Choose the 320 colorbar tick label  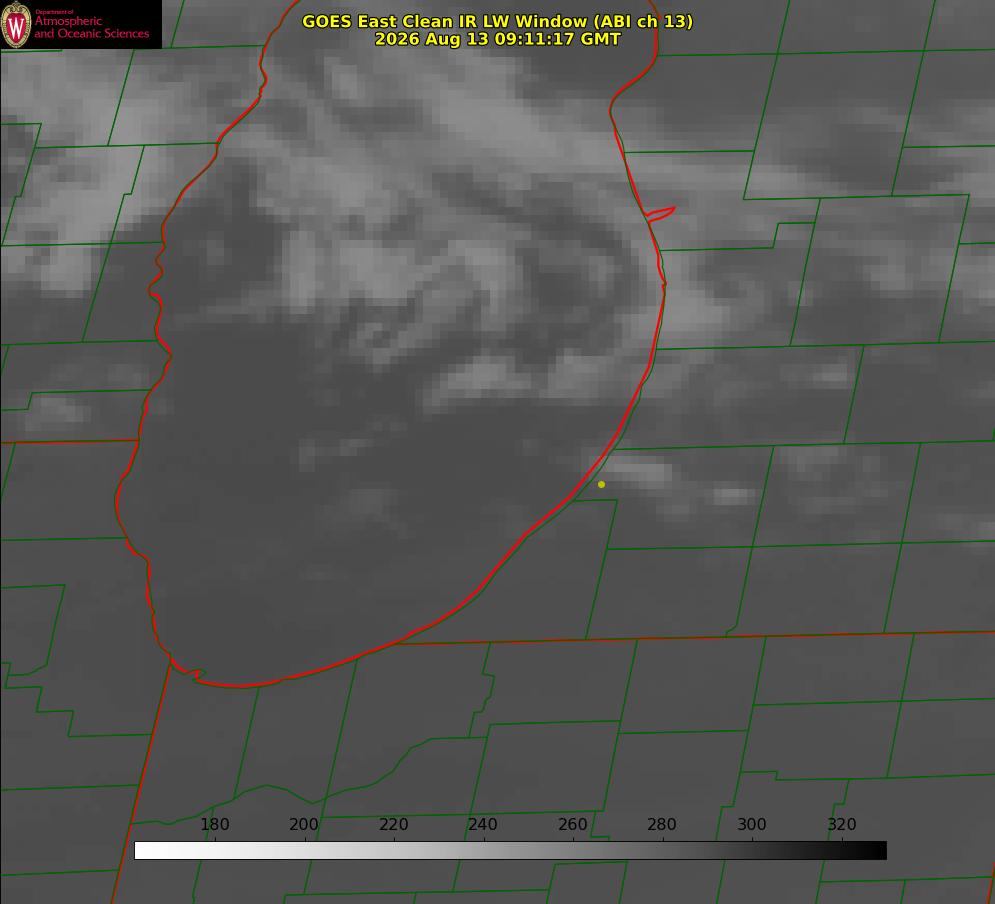842,824
